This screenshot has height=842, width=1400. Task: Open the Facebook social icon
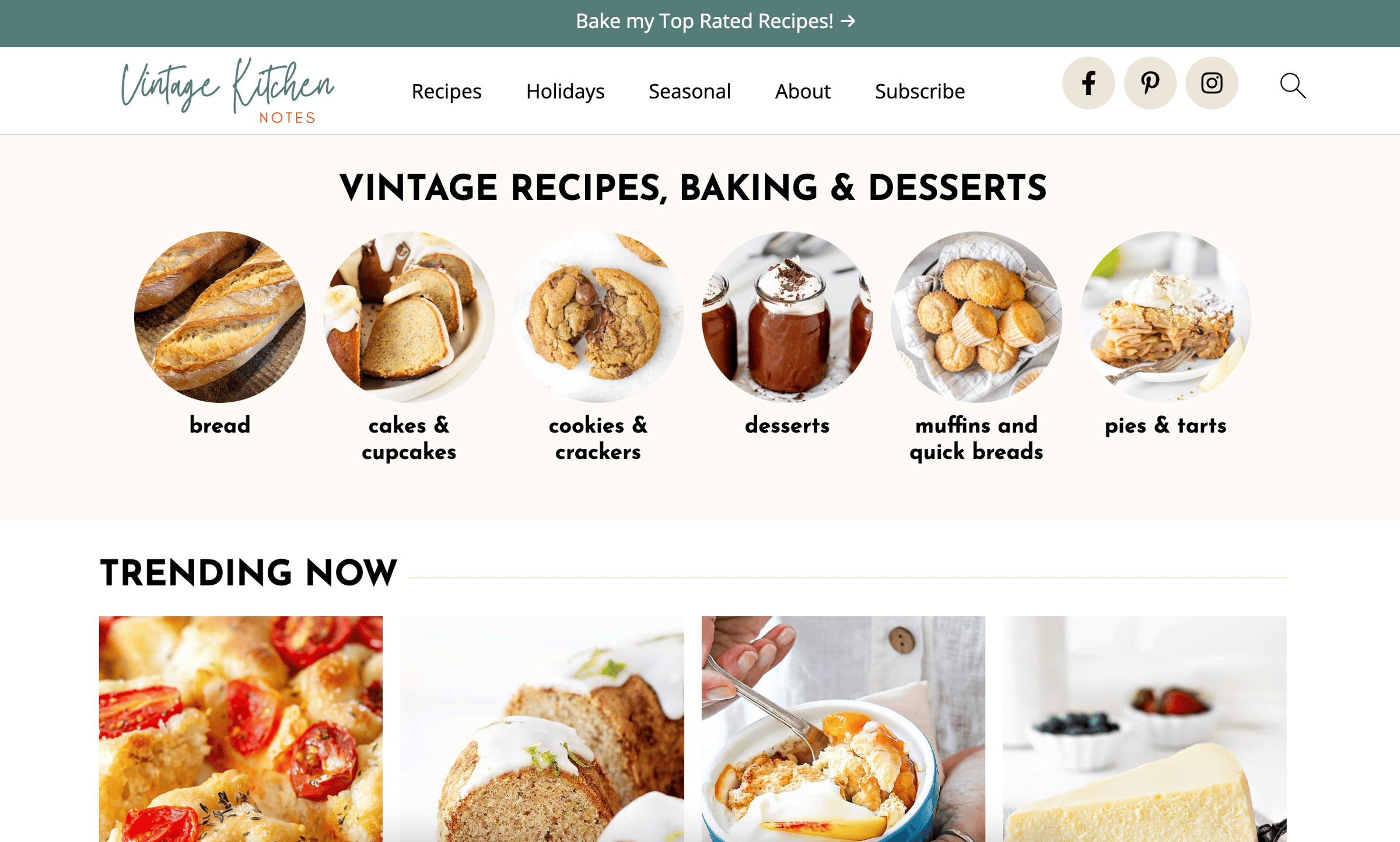point(1088,83)
